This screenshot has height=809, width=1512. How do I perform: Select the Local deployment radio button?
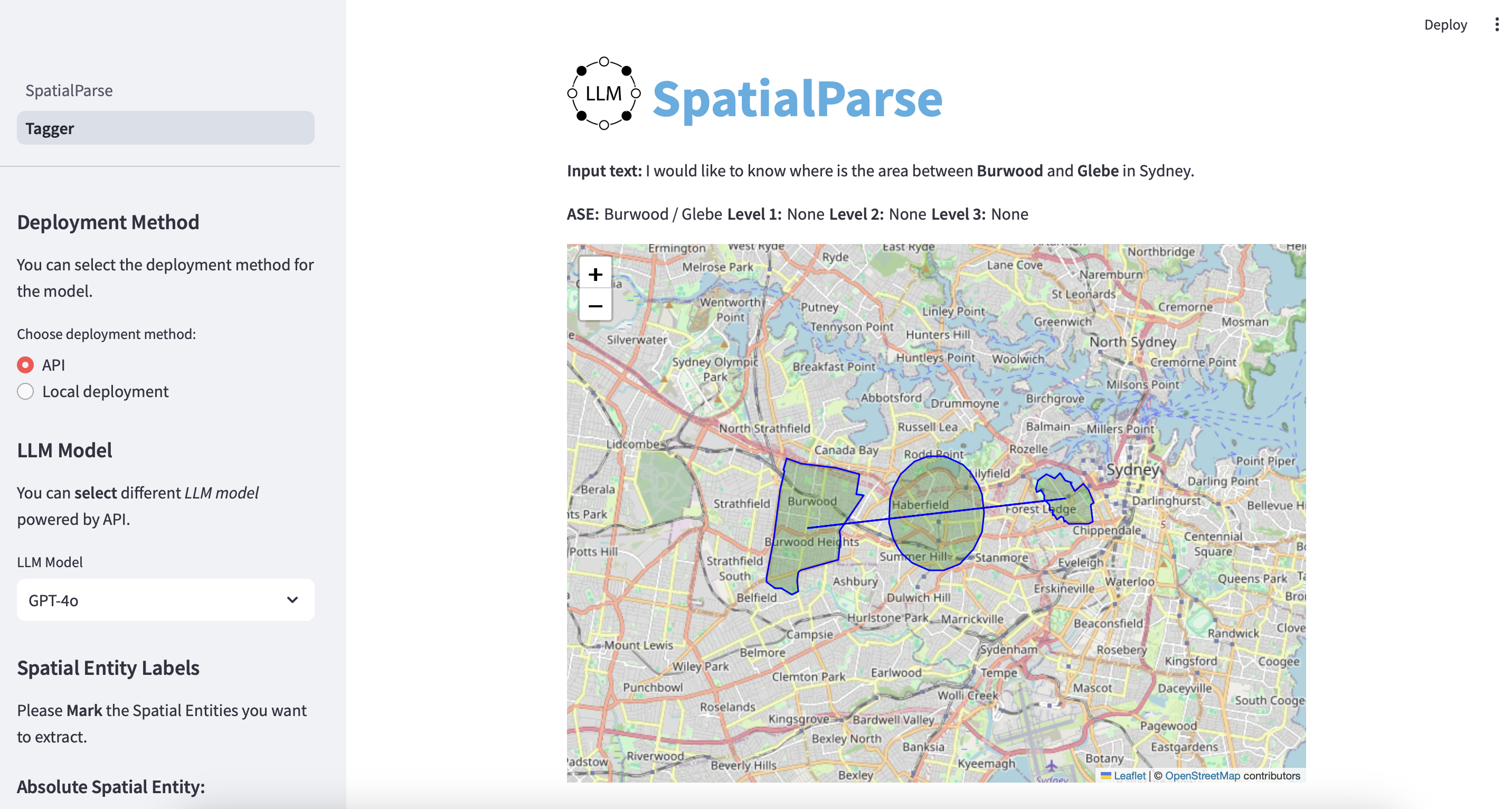(x=25, y=392)
